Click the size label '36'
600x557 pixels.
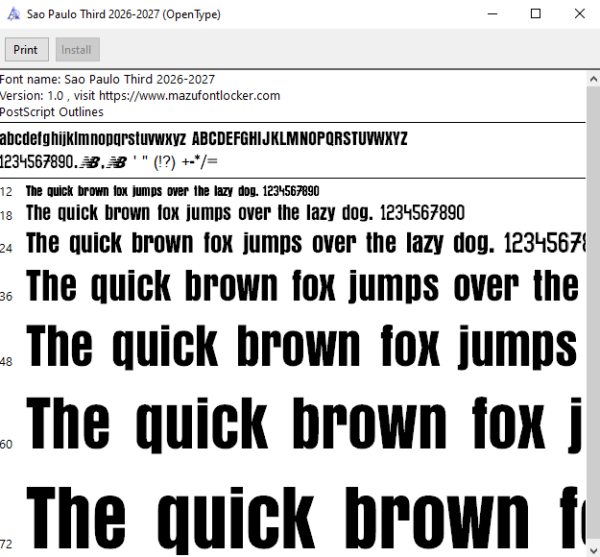coord(6,296)
